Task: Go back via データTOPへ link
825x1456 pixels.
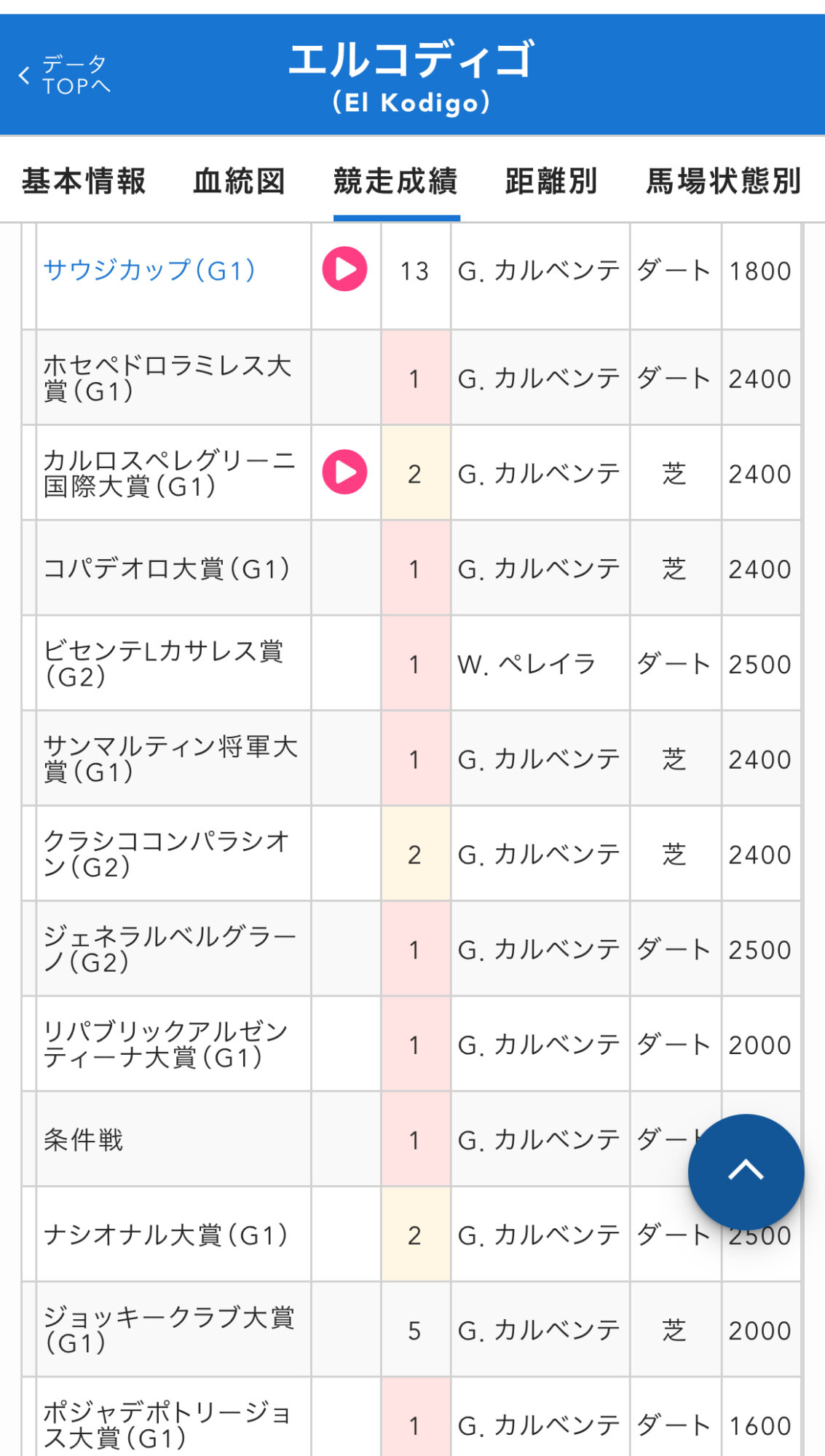Action: click(76, 75)
